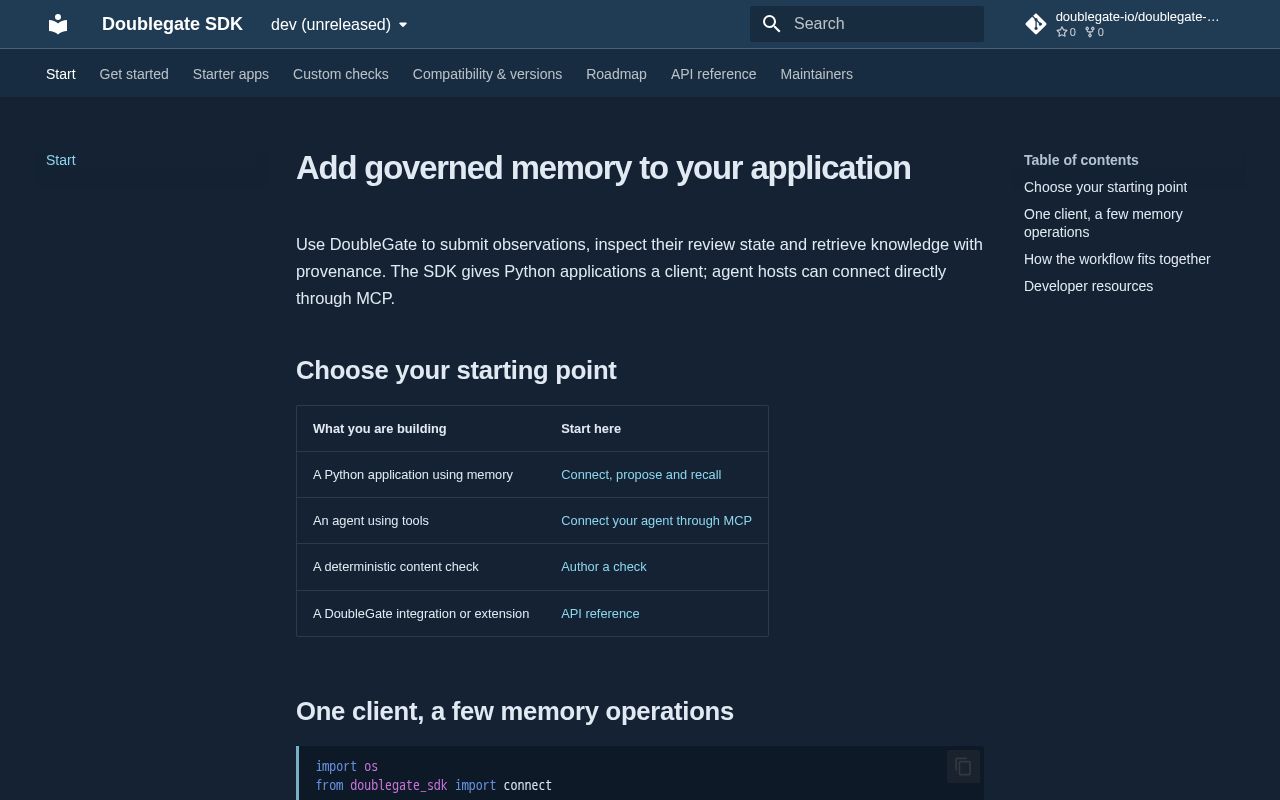The height and width of the screenshot is (800, 1280).
Task: Jump to One client, a few memory operations
Action: point(1103,223)
